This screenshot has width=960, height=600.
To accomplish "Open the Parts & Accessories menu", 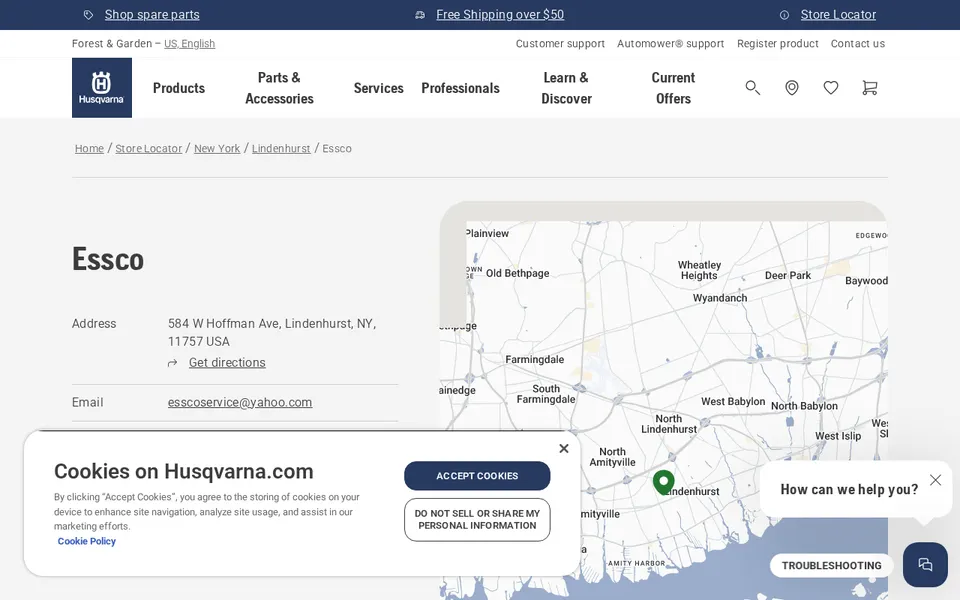I will [279, 88].
